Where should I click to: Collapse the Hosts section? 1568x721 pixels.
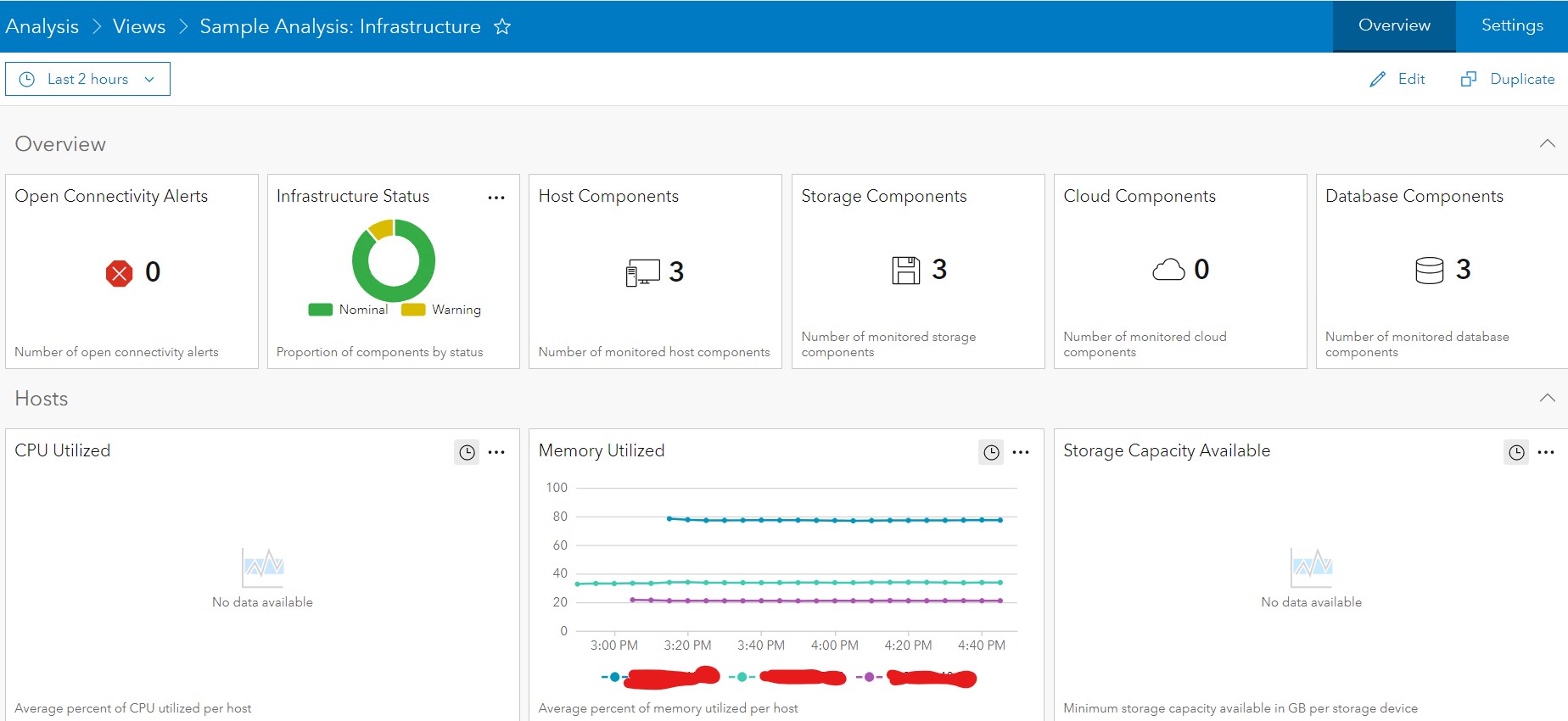tap(1547, 398)
